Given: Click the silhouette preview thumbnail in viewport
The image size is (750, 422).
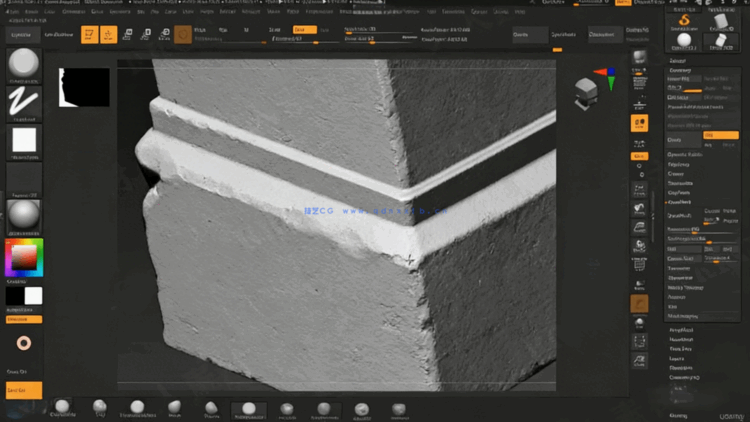Looking at the screenshot, I should tap(84, 87).
